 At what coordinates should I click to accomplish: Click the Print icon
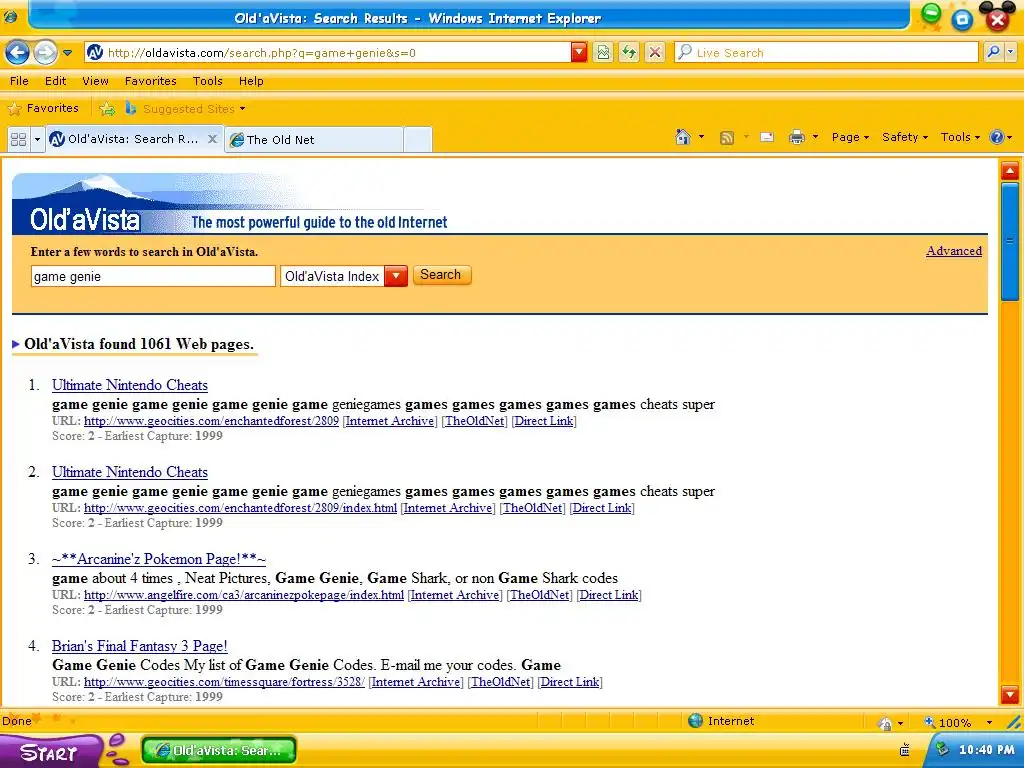click(x=797, y=137)
